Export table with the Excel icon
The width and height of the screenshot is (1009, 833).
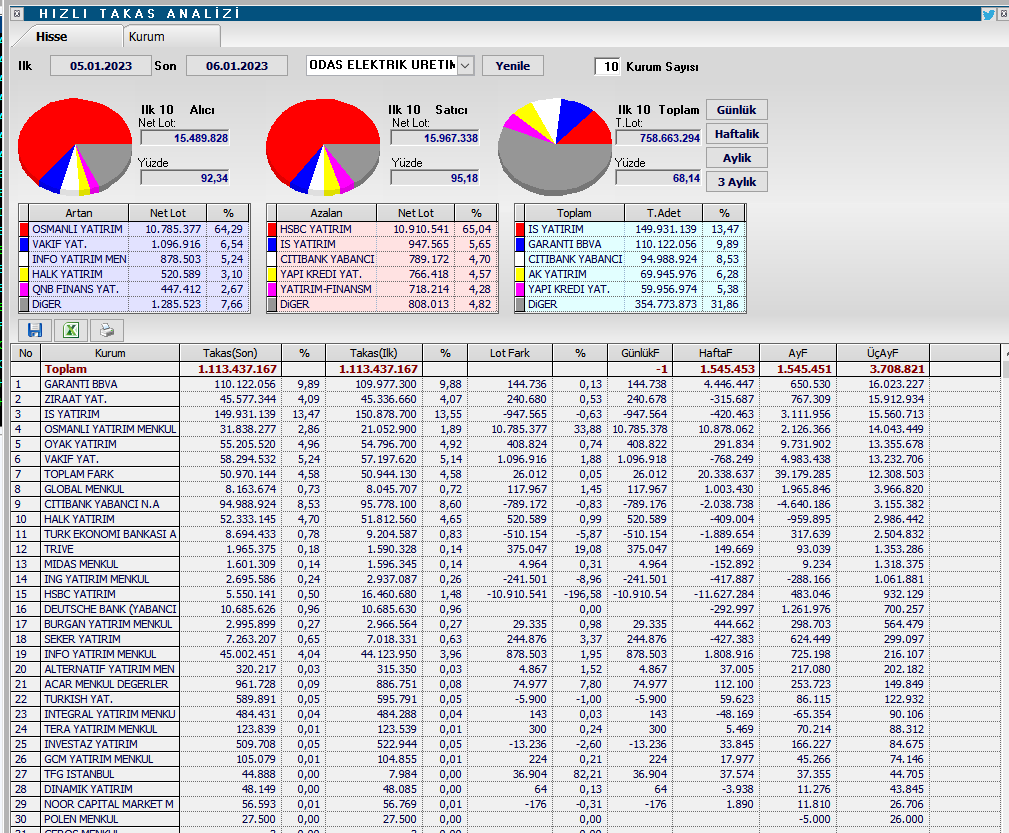71,330
